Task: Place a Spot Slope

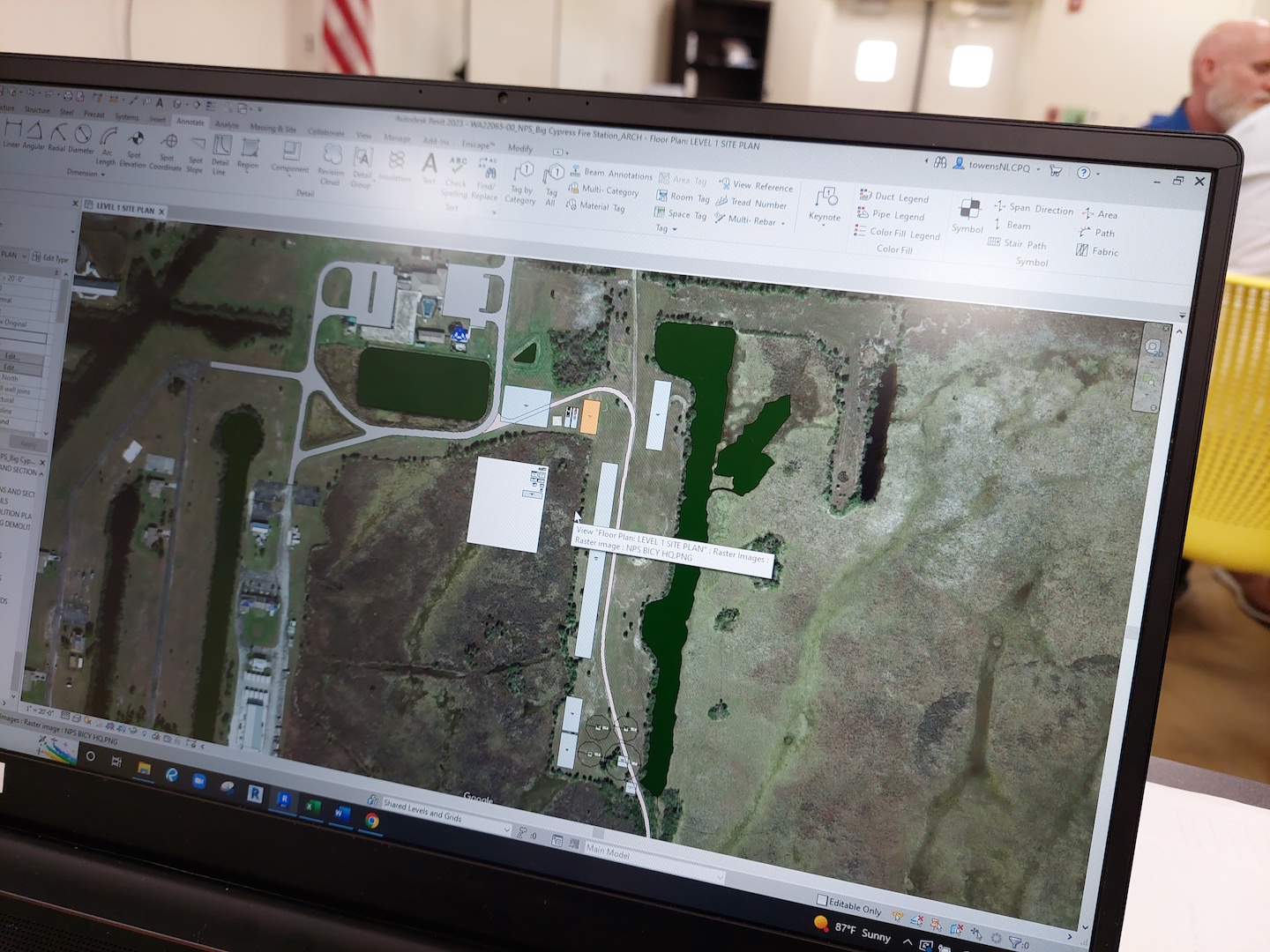Action: pyautogui.click(x=196, y=153)
